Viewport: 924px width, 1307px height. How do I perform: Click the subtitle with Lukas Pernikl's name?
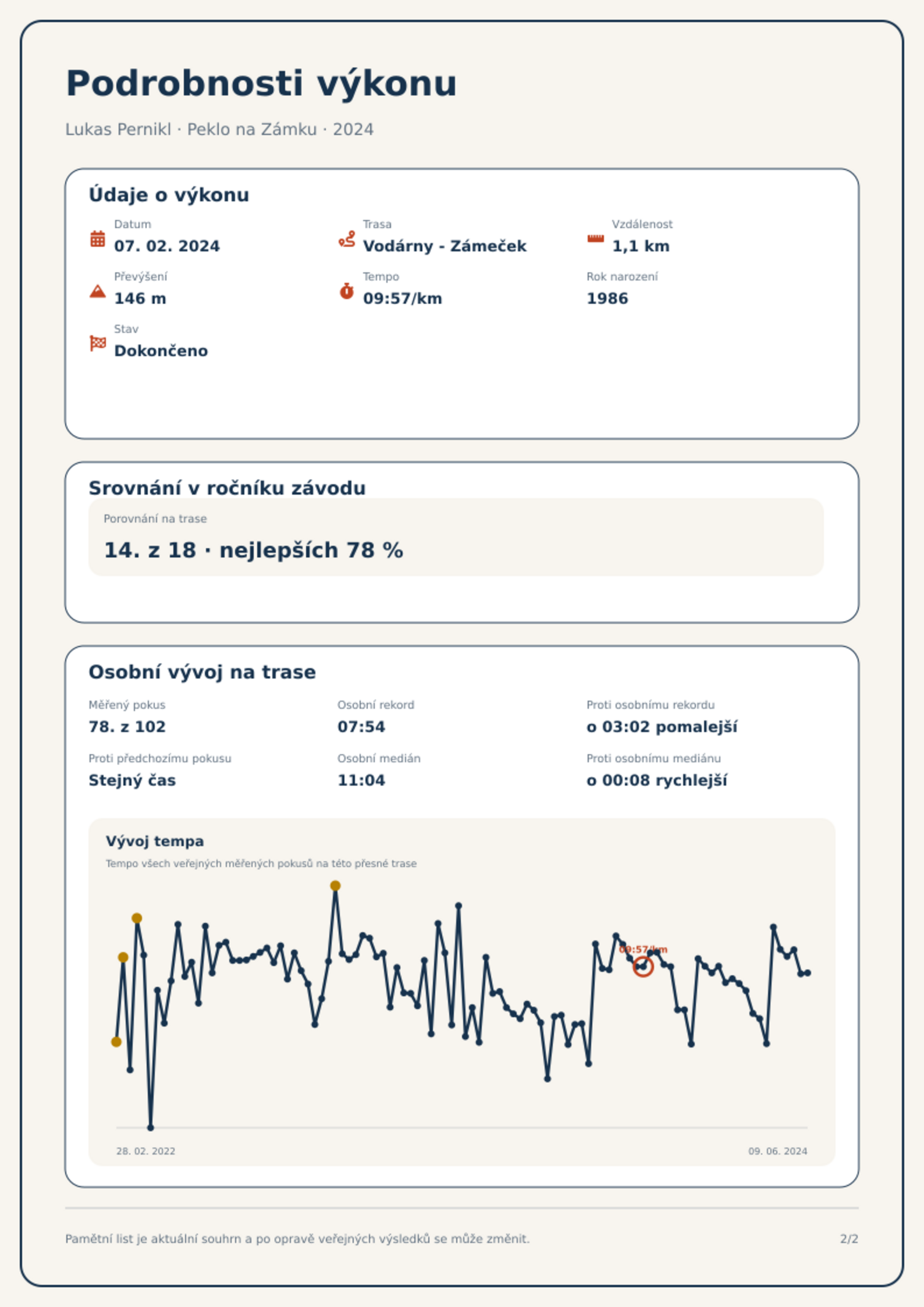point(219,129)
